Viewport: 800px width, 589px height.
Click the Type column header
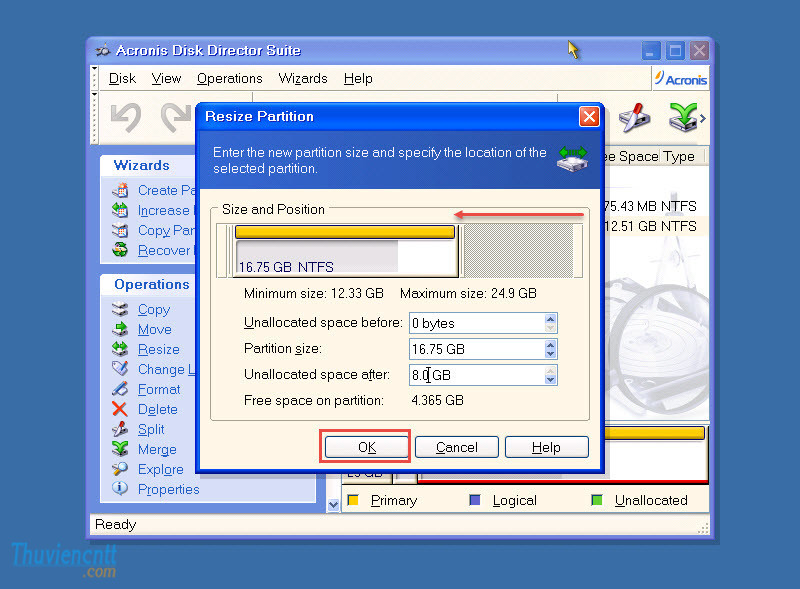pos(679,156)
